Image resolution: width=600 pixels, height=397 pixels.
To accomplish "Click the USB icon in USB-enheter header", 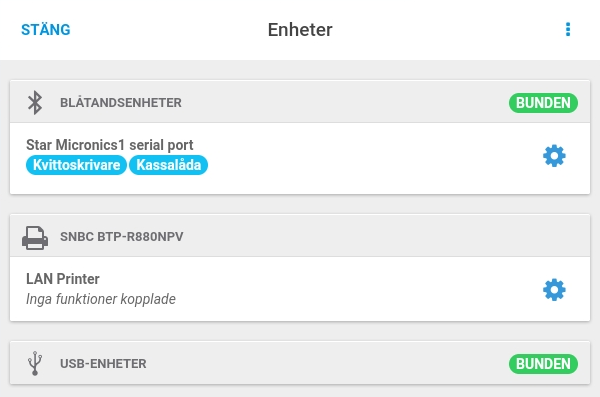I will point(35,363).
